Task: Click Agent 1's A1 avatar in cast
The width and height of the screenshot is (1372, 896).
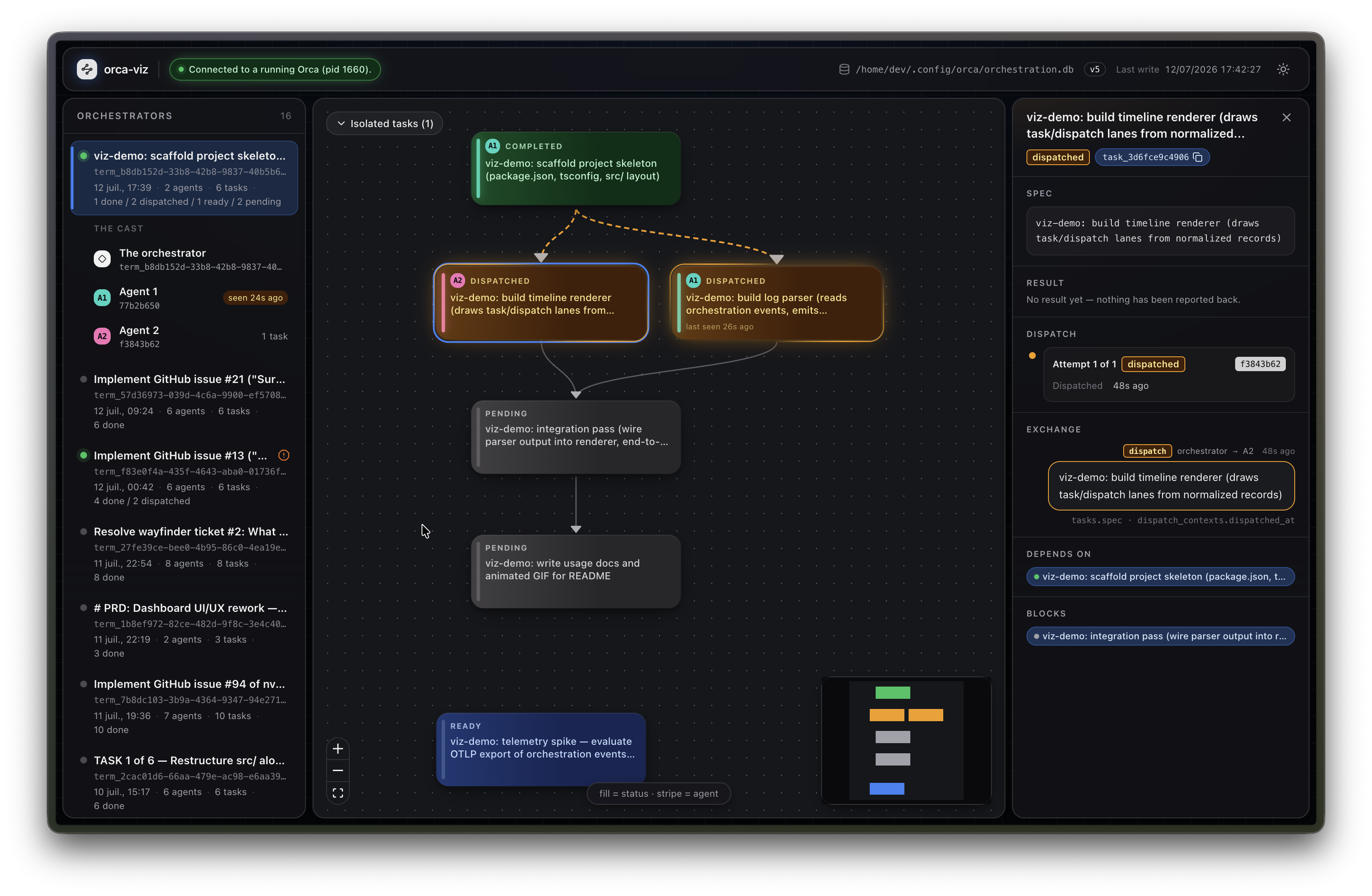Action: pyautogui.click(x=102, y=297)
